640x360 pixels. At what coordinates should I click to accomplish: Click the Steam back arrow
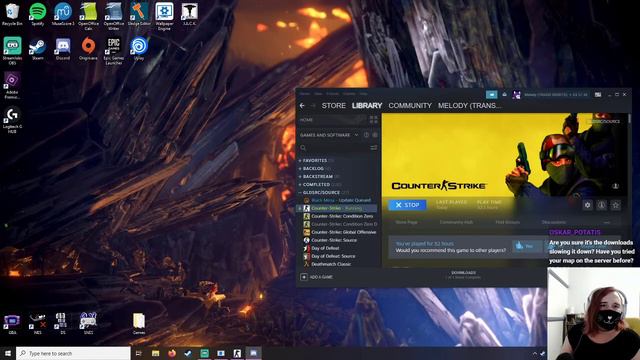(x=302, y=106)
